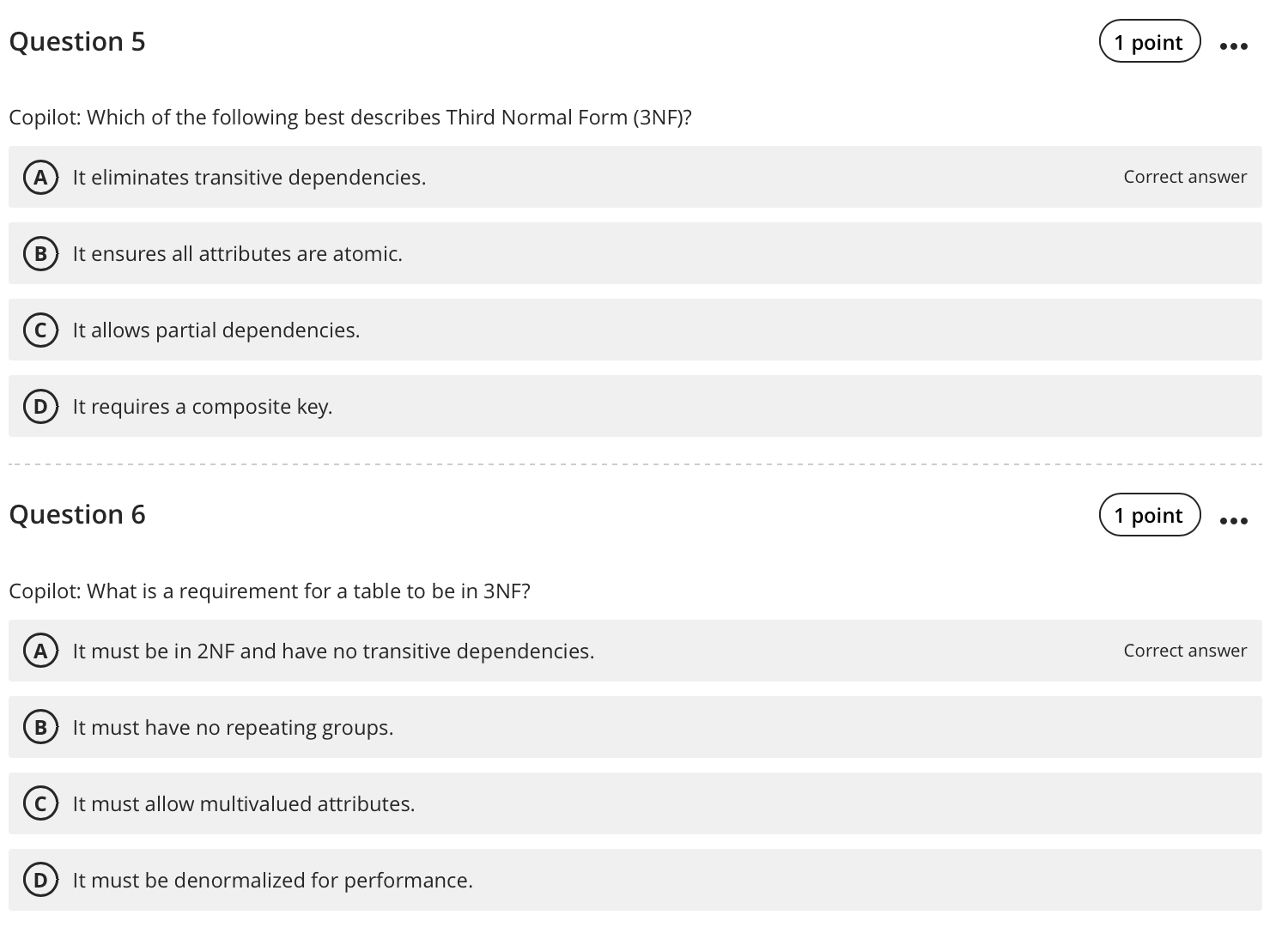Click answer 'It must allow multivalued attributes'
Viewport: 1288px width, 927px height.
click(243, 803)
